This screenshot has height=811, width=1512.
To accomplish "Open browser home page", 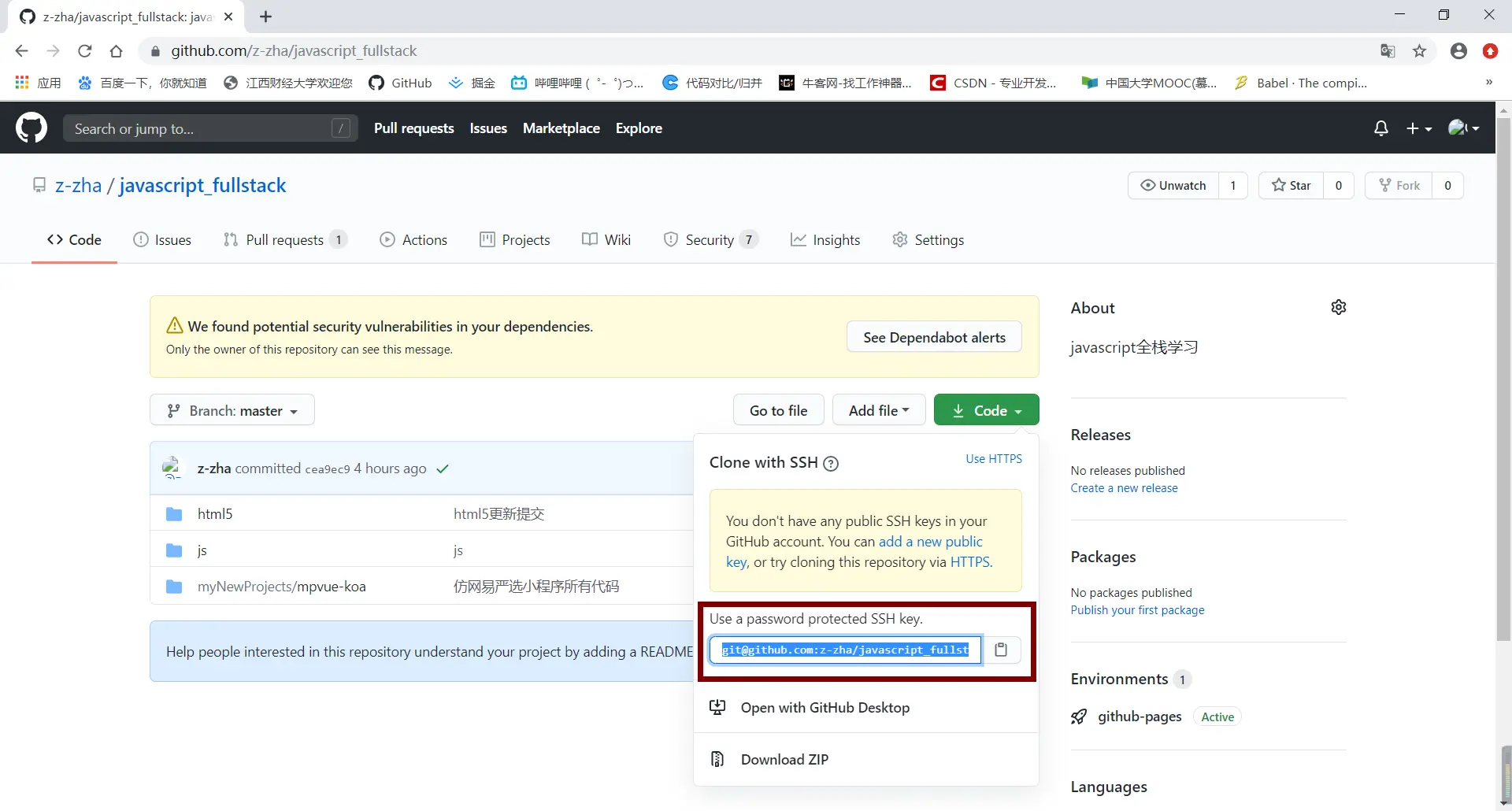I will (117, 51).
